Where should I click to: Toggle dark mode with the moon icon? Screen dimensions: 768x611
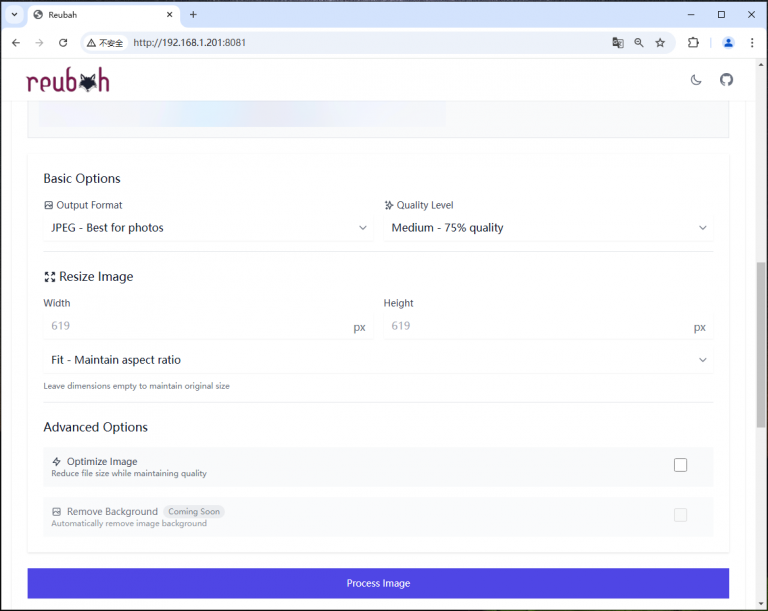tap(696, 80)
